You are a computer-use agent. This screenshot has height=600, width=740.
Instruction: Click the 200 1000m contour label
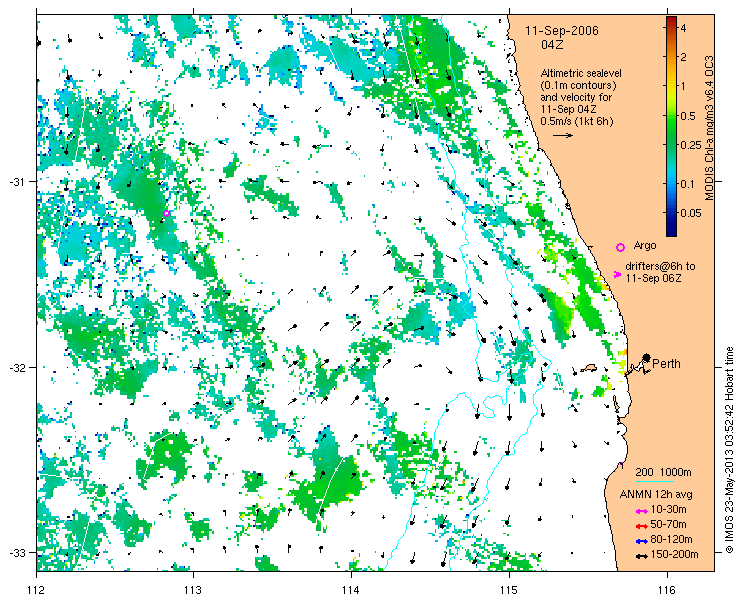[663, 473]
